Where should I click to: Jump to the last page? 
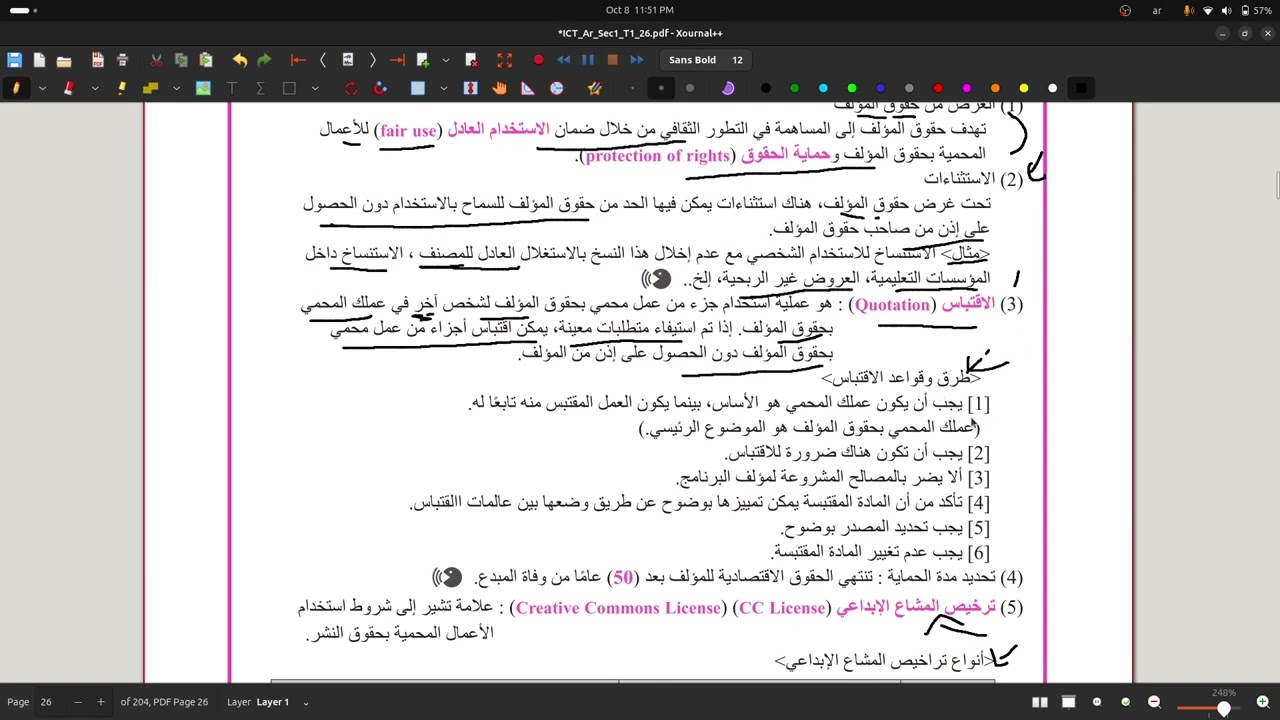point(397,60)
